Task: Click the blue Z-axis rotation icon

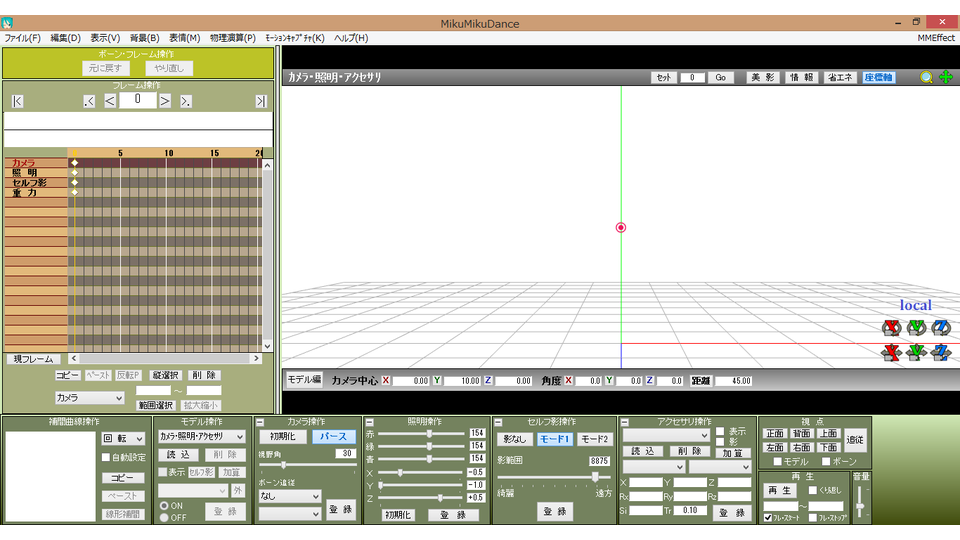Action: 940,328
